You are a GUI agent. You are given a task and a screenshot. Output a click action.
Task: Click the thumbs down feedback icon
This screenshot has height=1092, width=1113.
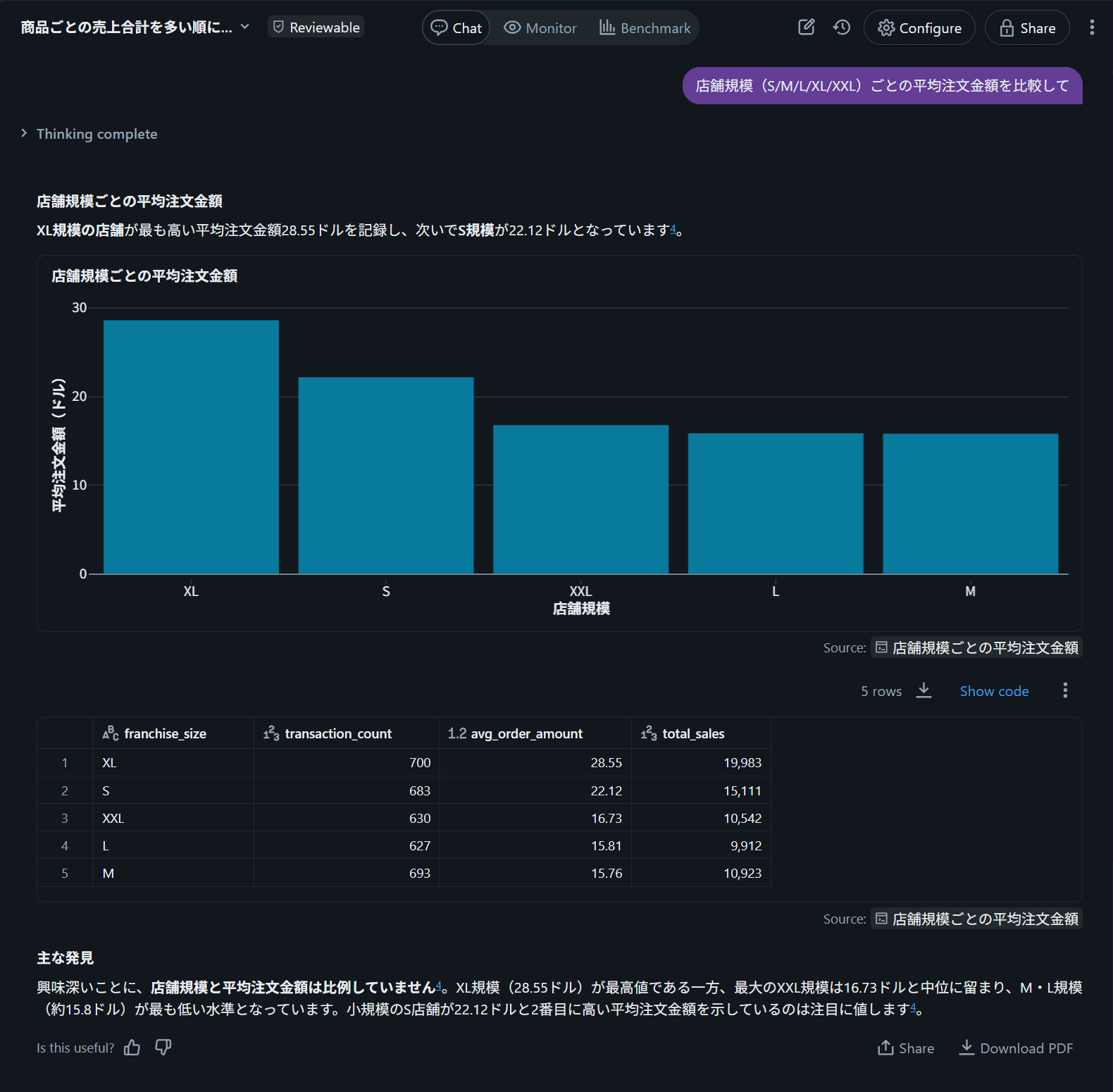point(163,1048)
